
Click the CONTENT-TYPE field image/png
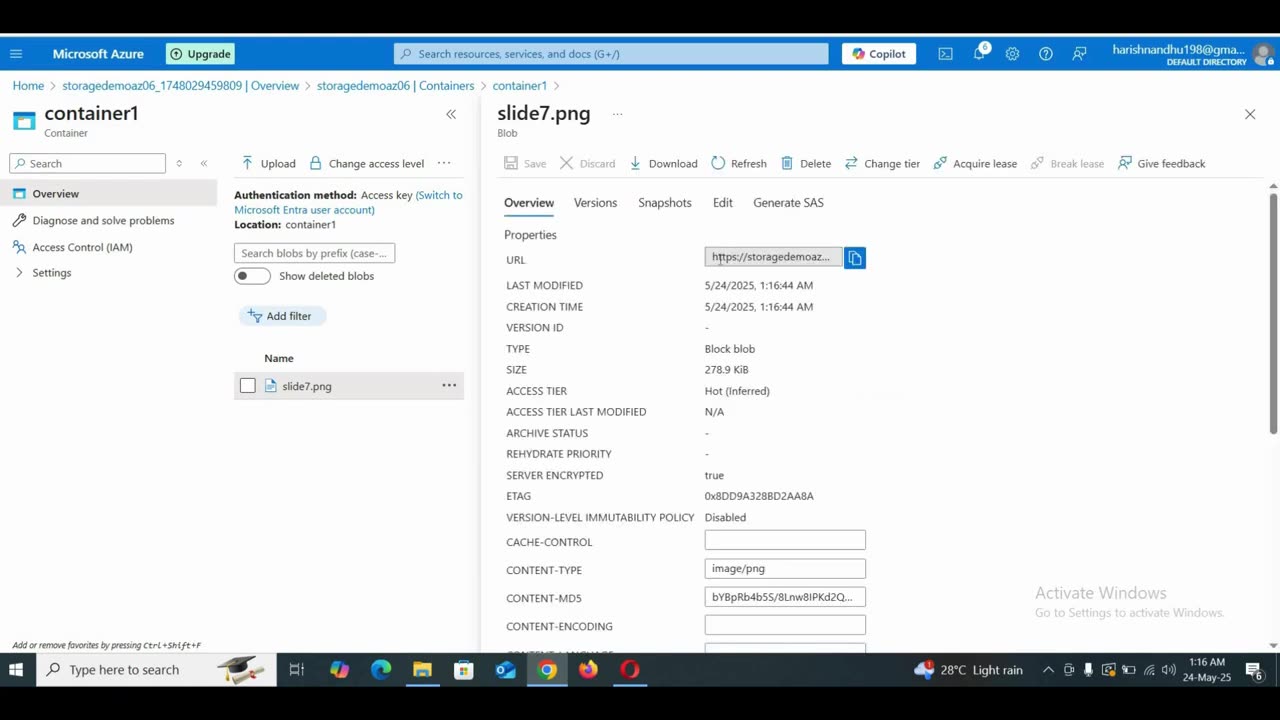pyautogui.click(x=785, y=569)
